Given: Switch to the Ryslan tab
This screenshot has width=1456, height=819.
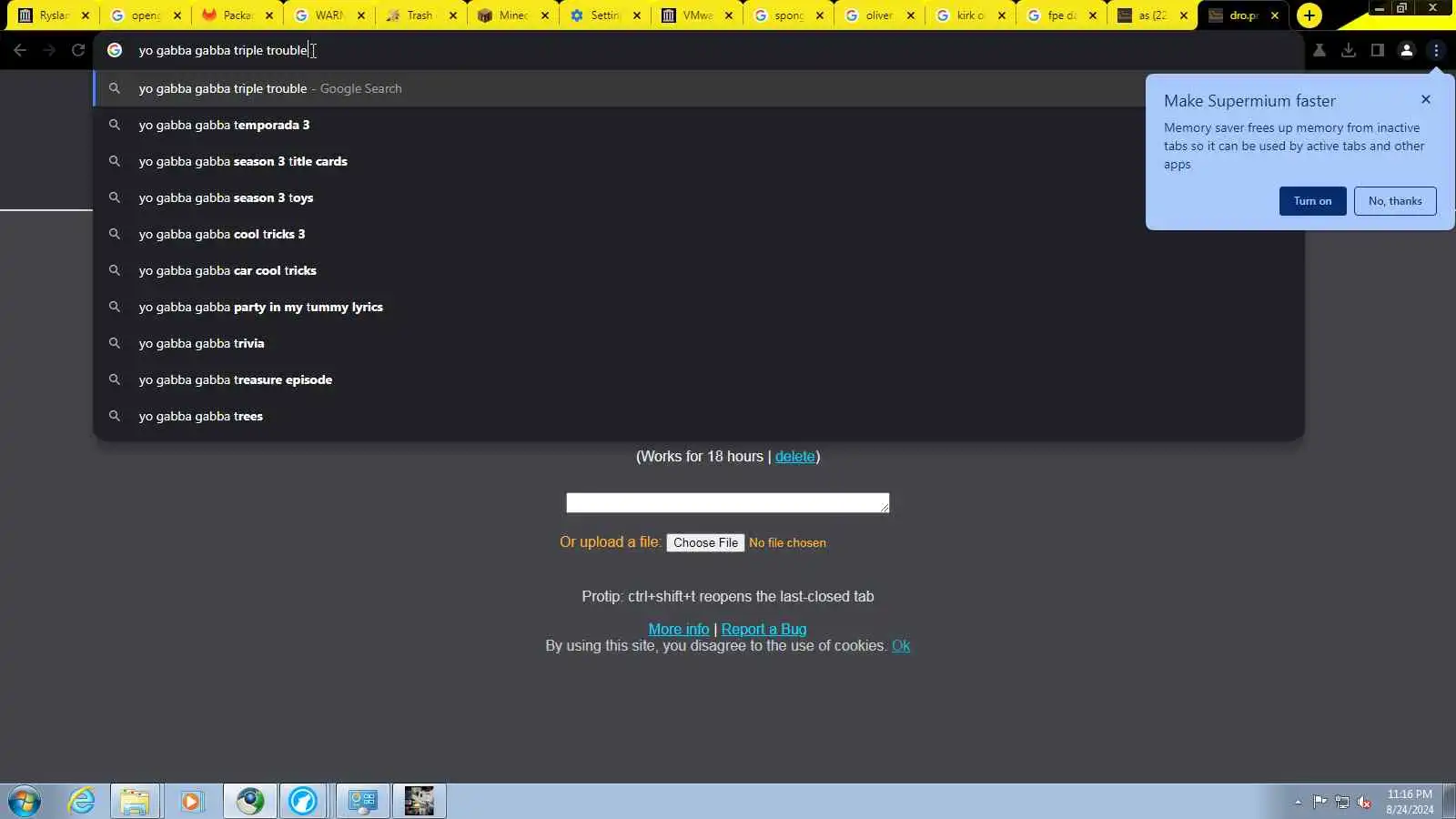Looking at the screenshot, I should click(x=54, y=15).
